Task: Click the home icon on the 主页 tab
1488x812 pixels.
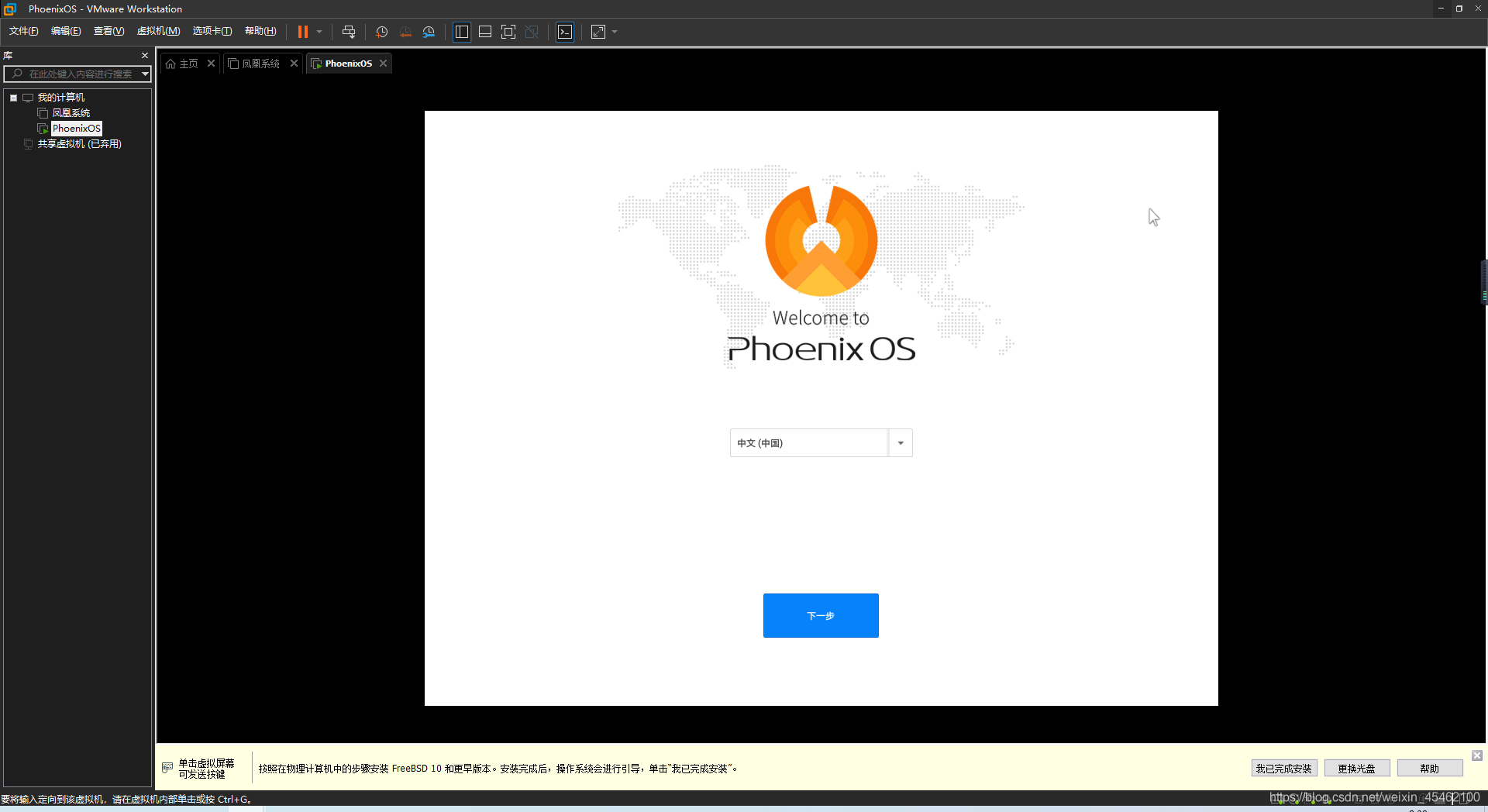Action: click(x=170, y=64)
